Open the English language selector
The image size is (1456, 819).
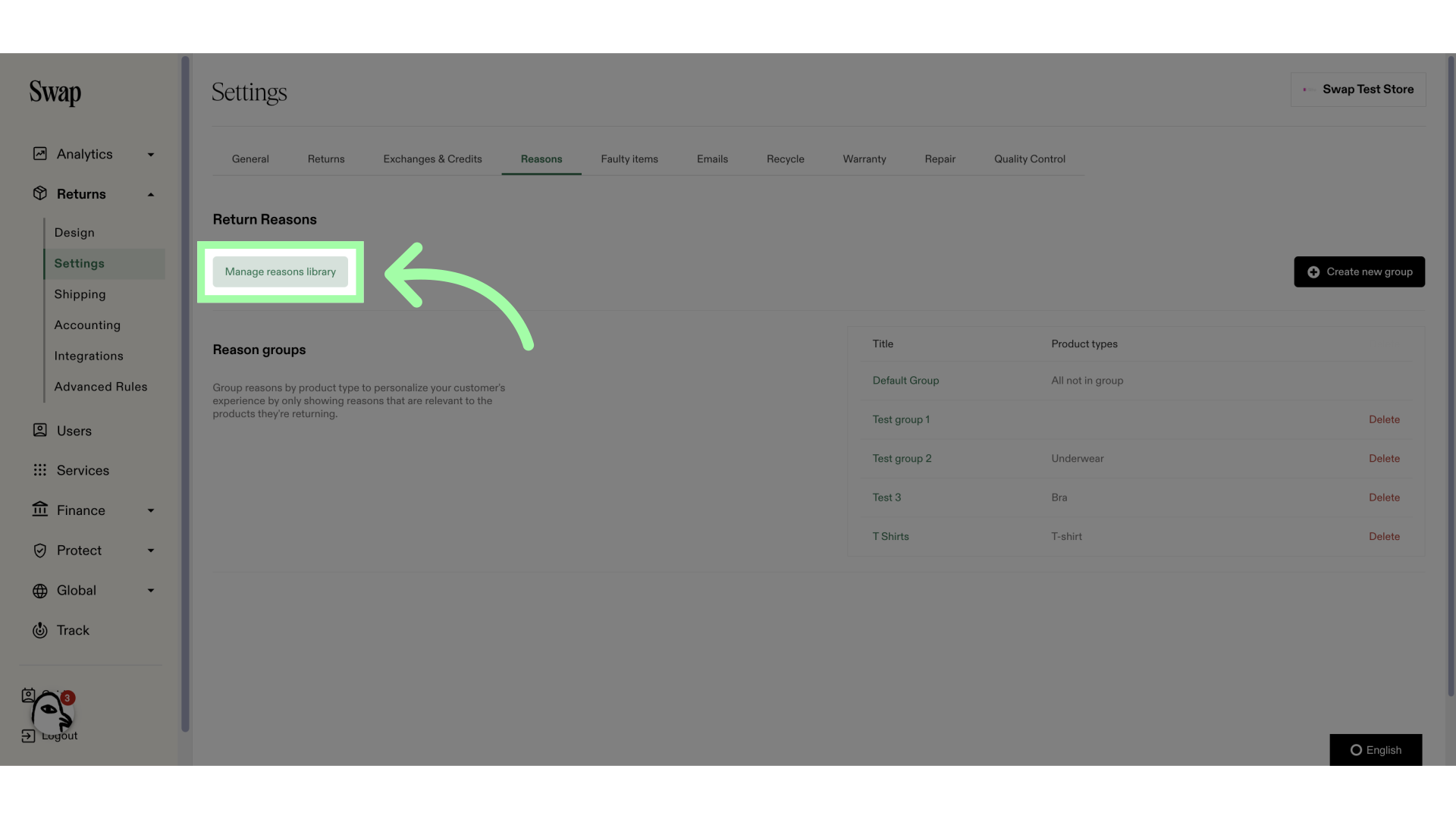coord(1376,750)
